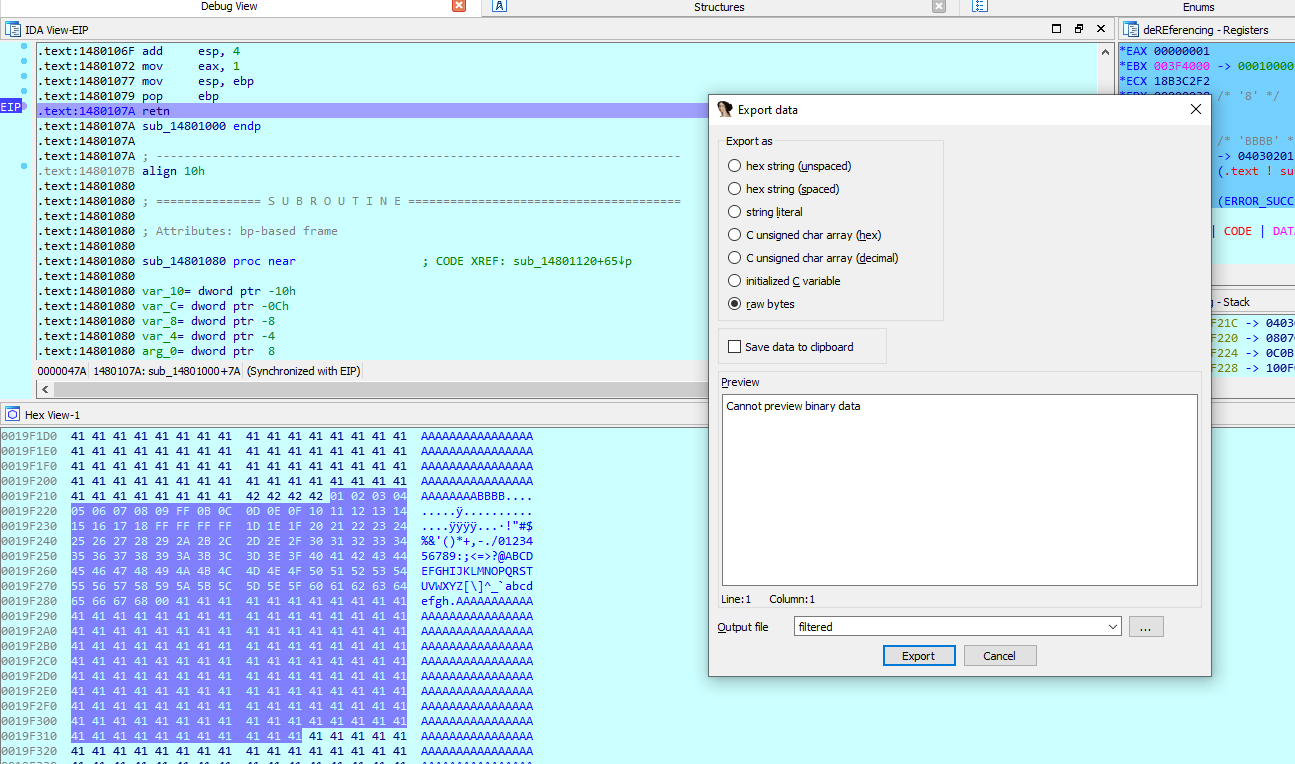The height and width of the screenshot is (764, 1295).
Task: Switch to the Debug View tab
Action: 229,7
